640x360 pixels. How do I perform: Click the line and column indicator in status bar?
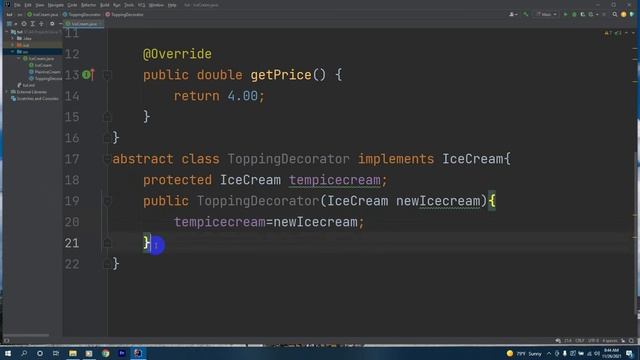(568, 340)
